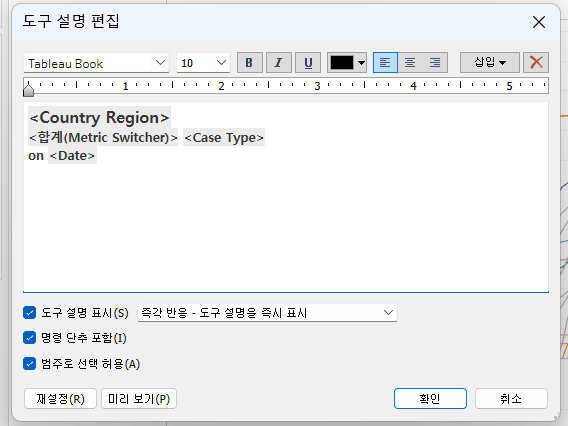Confirm with the 확인 button
568x426 pixels.
[430, 398]
